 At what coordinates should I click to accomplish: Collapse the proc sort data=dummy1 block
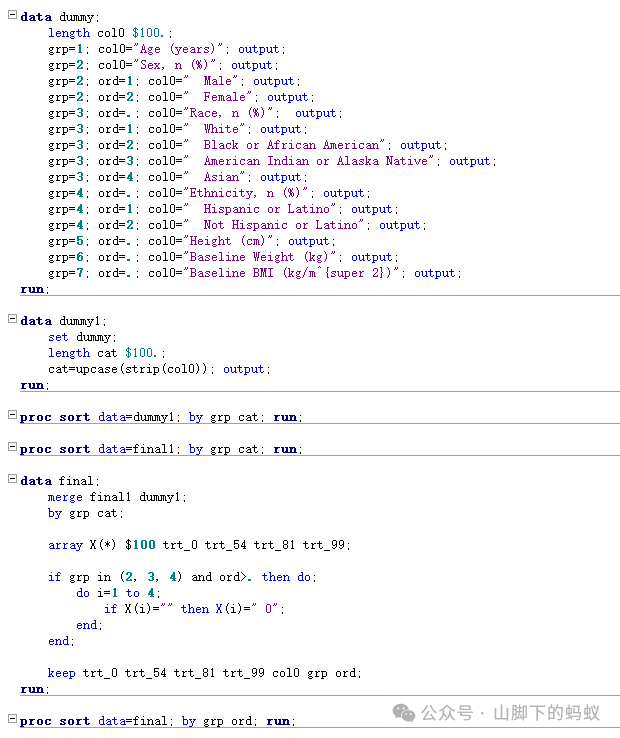coord(13,415)
